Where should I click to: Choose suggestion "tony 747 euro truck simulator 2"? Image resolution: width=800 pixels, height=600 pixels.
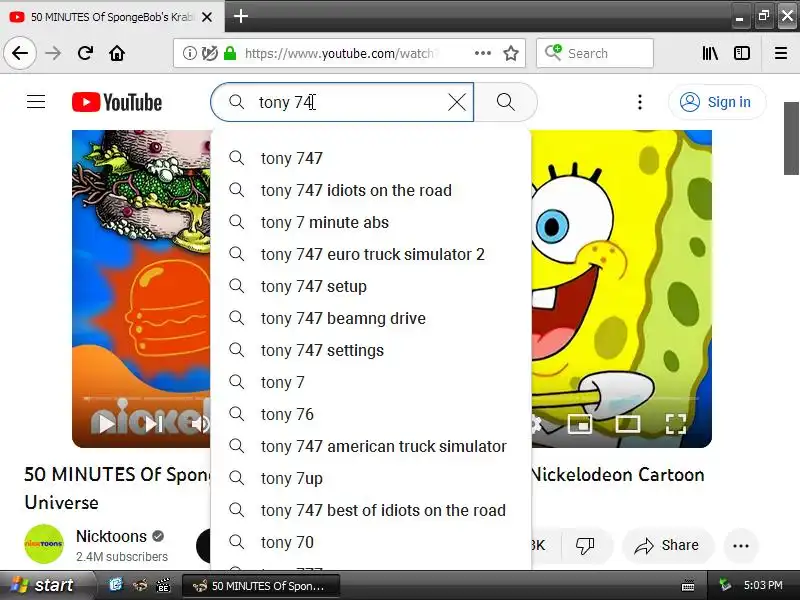[371, 254]
